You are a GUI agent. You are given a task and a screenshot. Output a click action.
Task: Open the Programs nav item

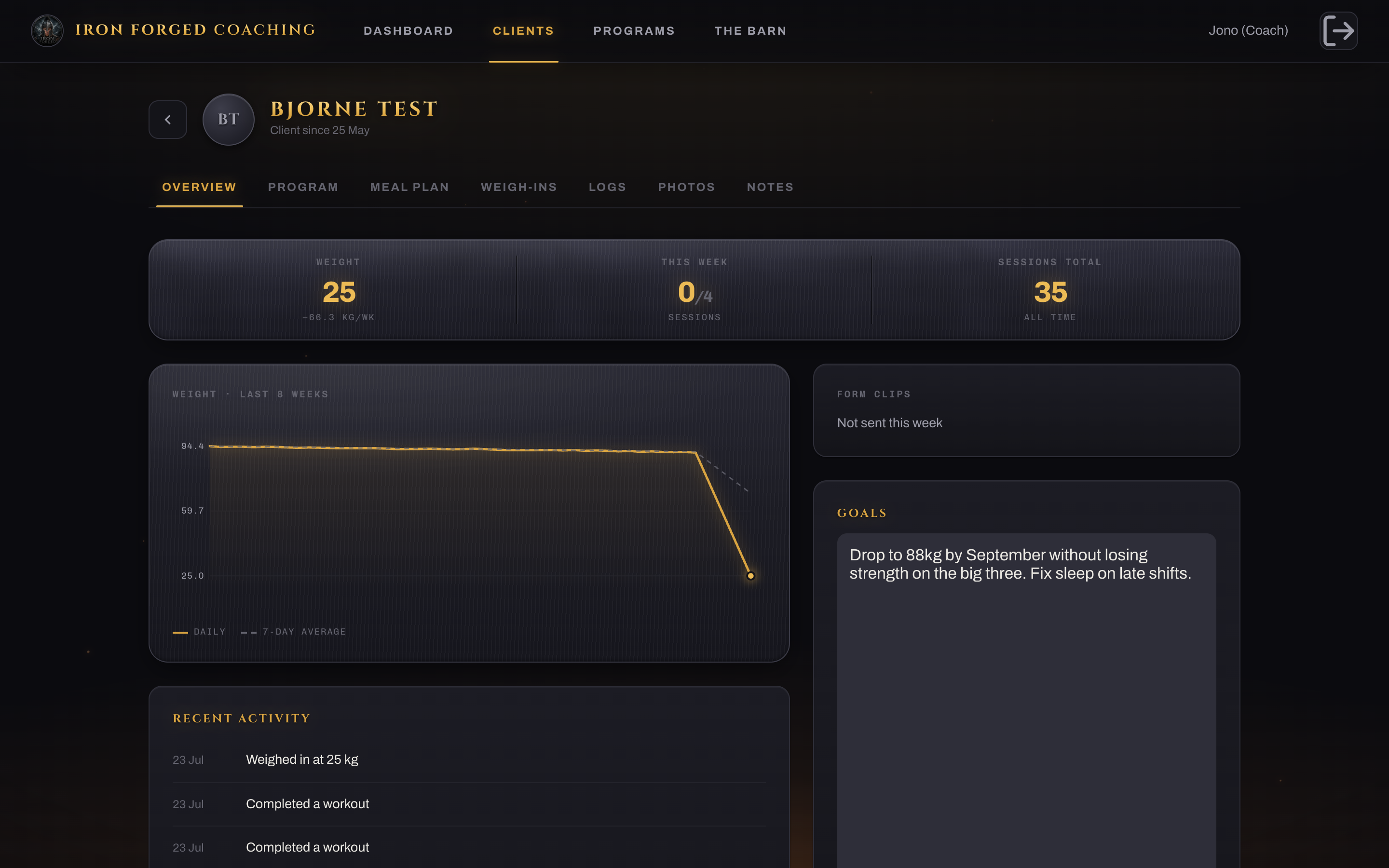pos(634,31)
